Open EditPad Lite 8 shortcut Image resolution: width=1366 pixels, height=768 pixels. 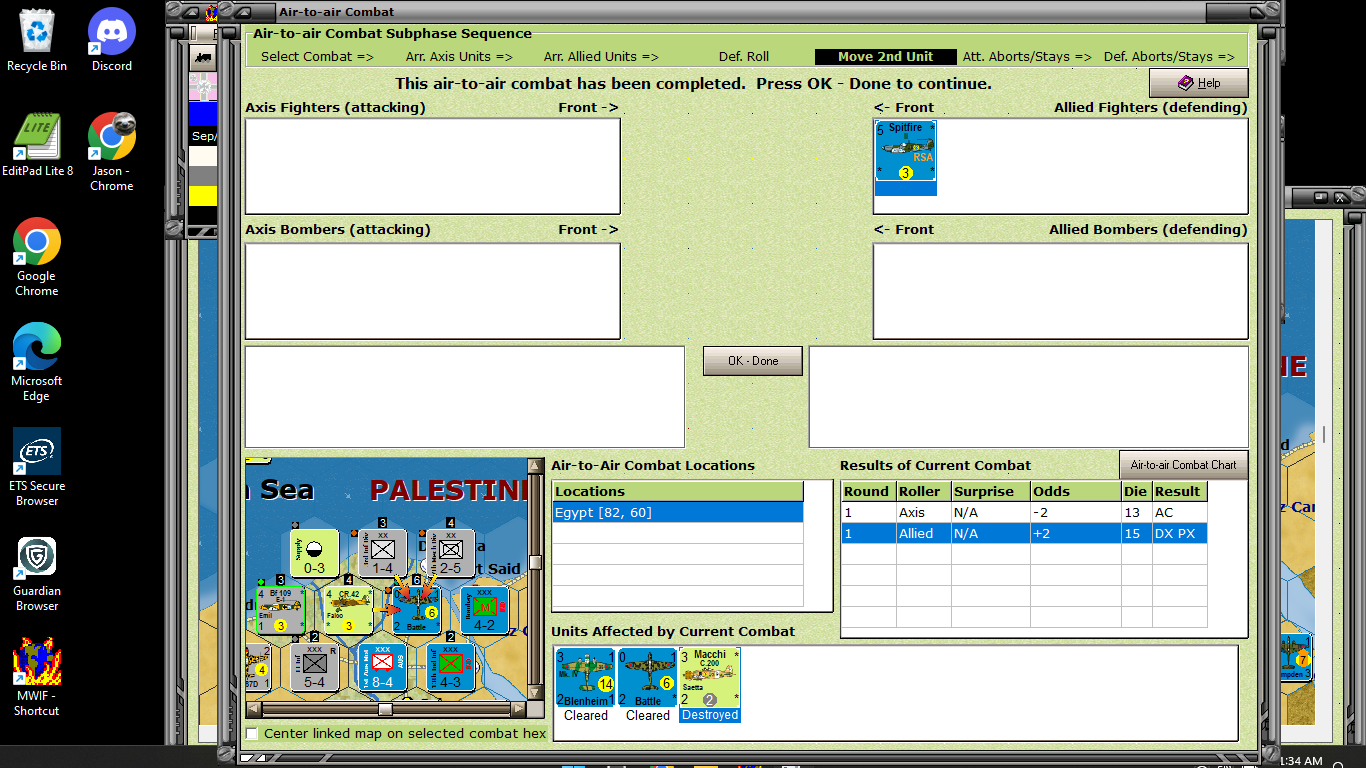click(37, 145)
